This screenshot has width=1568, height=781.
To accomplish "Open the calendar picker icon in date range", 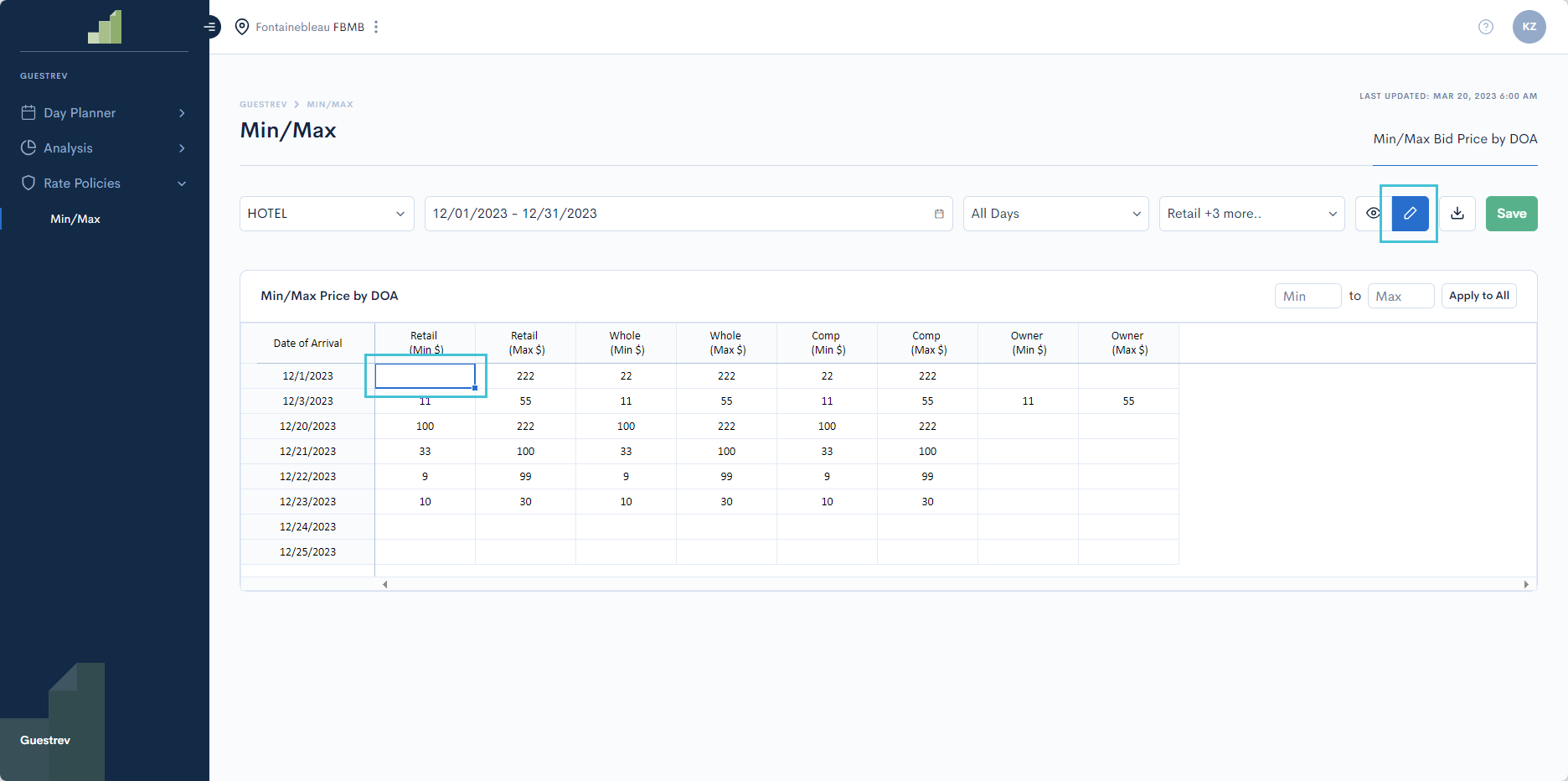I will [939, 214].
